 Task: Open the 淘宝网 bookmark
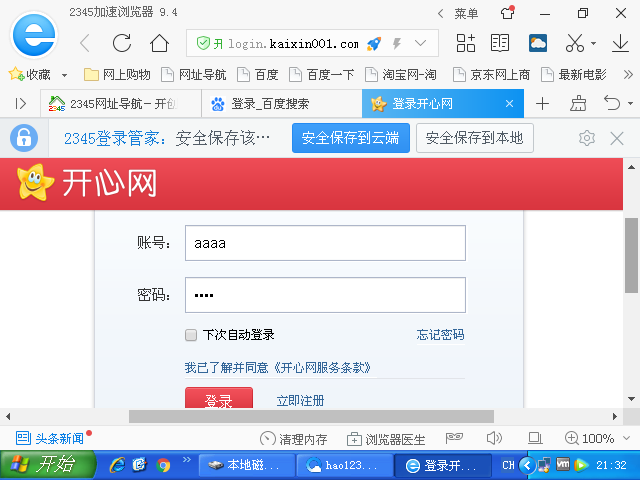[401, 75]
